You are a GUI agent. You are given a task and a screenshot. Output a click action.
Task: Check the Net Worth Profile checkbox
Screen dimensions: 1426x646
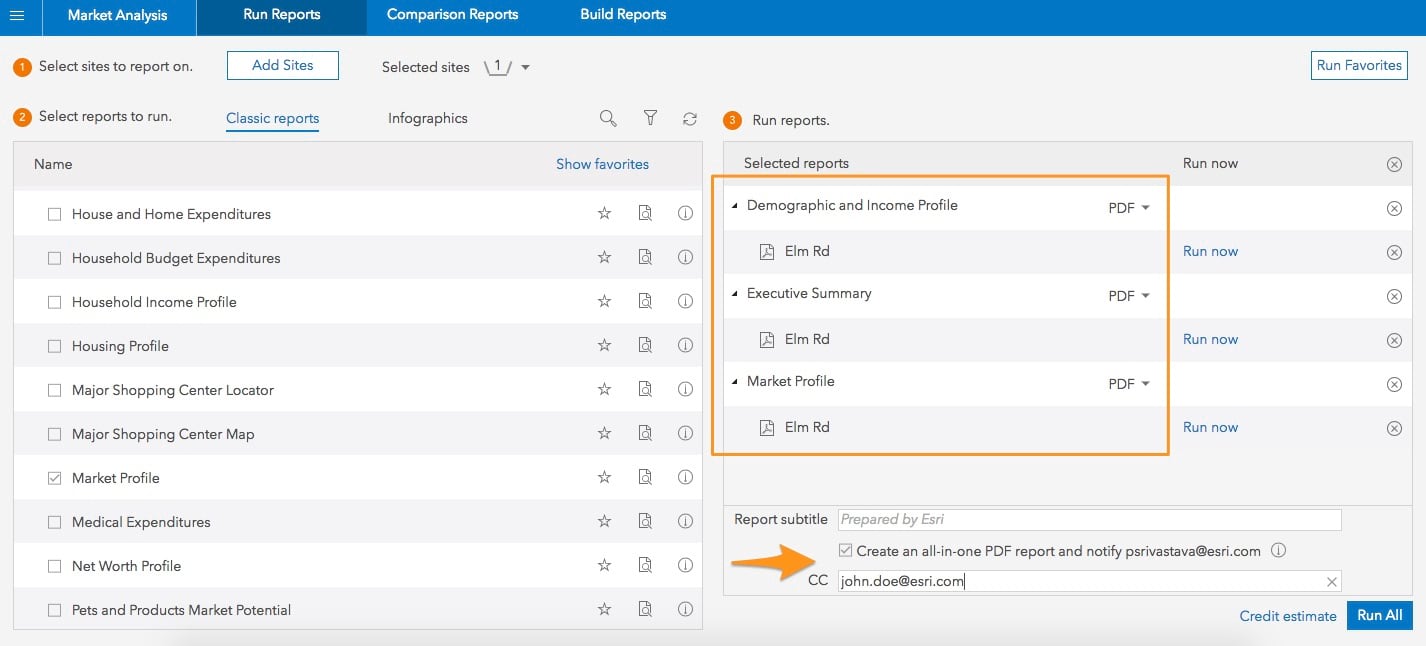click(x=55, y=566)
